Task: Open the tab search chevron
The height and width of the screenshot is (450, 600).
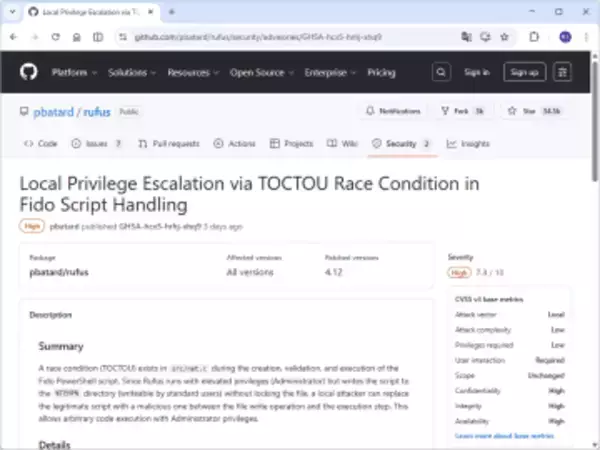Action: pos(12,12)
